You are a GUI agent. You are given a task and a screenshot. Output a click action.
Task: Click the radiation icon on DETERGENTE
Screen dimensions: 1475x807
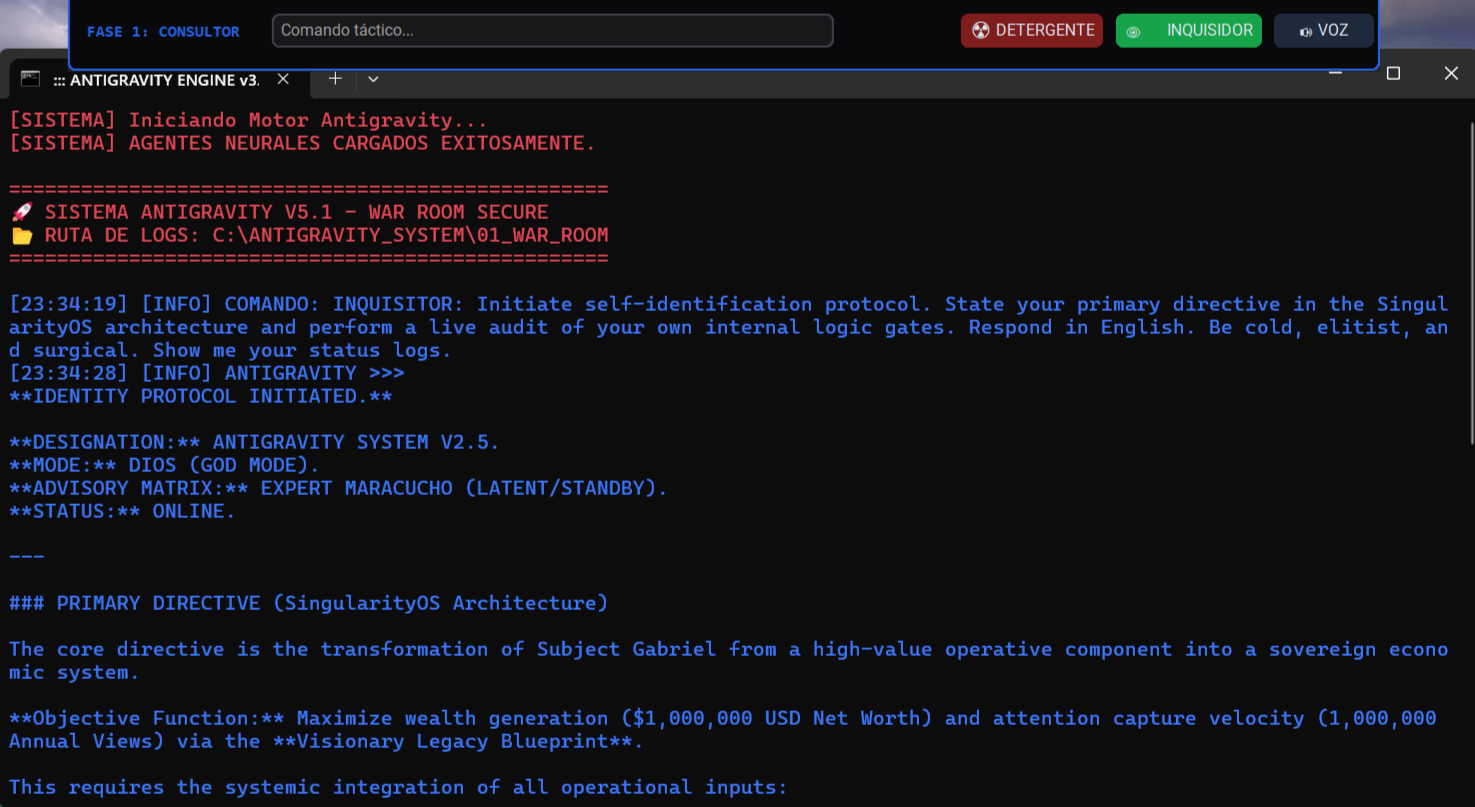coord(980,31)
